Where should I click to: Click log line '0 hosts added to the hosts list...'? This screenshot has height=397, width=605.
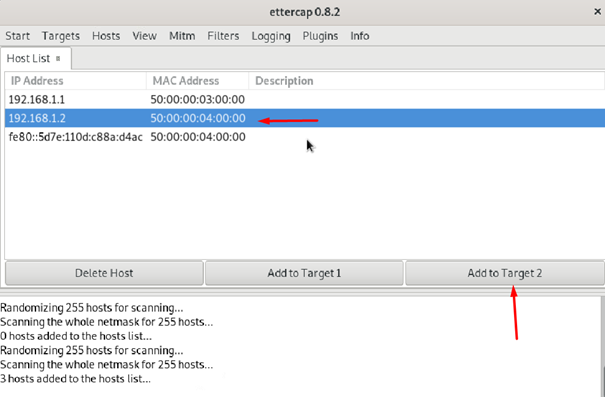point(76,336)
